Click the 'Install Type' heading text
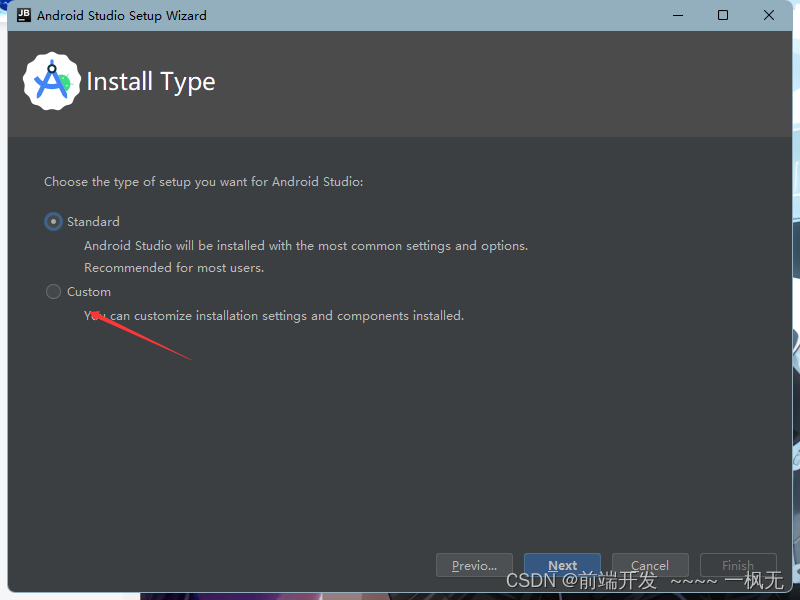Screen dimensions: 800x600 [x=151, y=82]
